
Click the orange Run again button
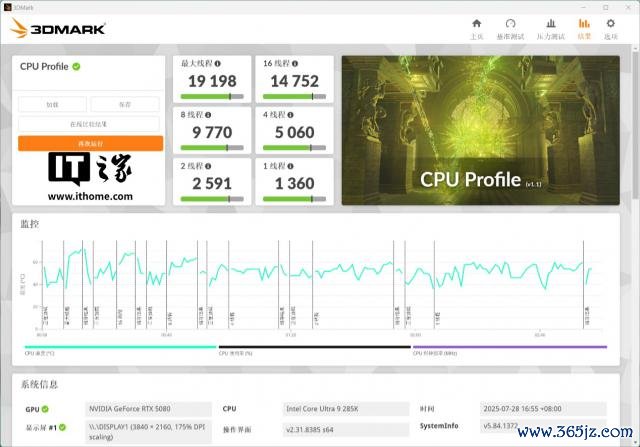90,143
